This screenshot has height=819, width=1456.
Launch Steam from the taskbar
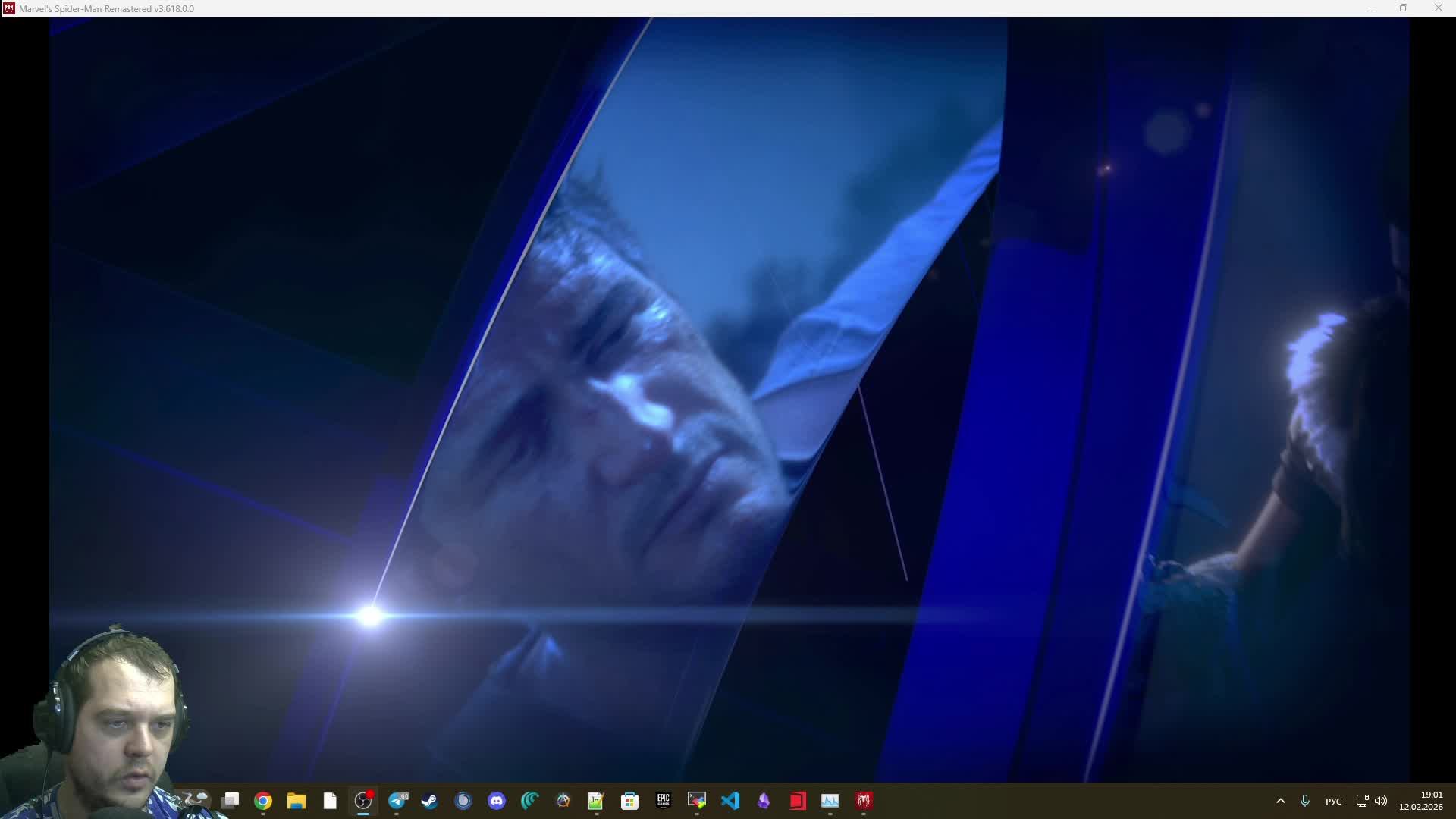tap(430, 801)
